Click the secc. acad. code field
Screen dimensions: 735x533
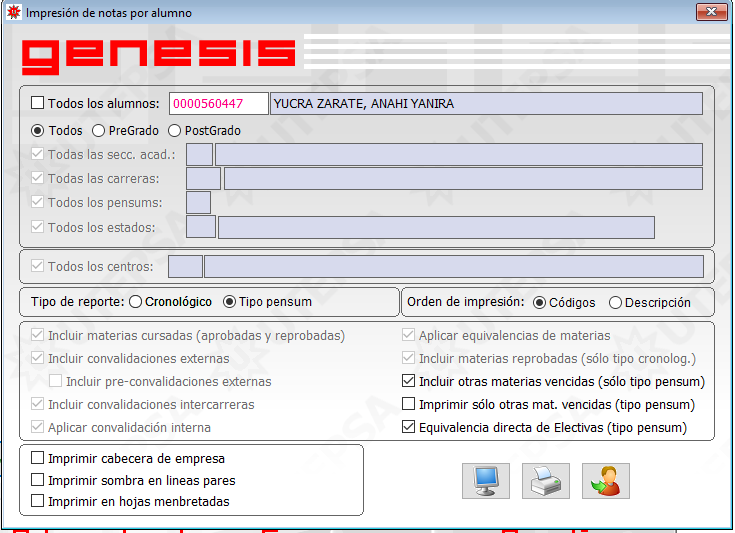pyautogui.click(x=200, y=155)
